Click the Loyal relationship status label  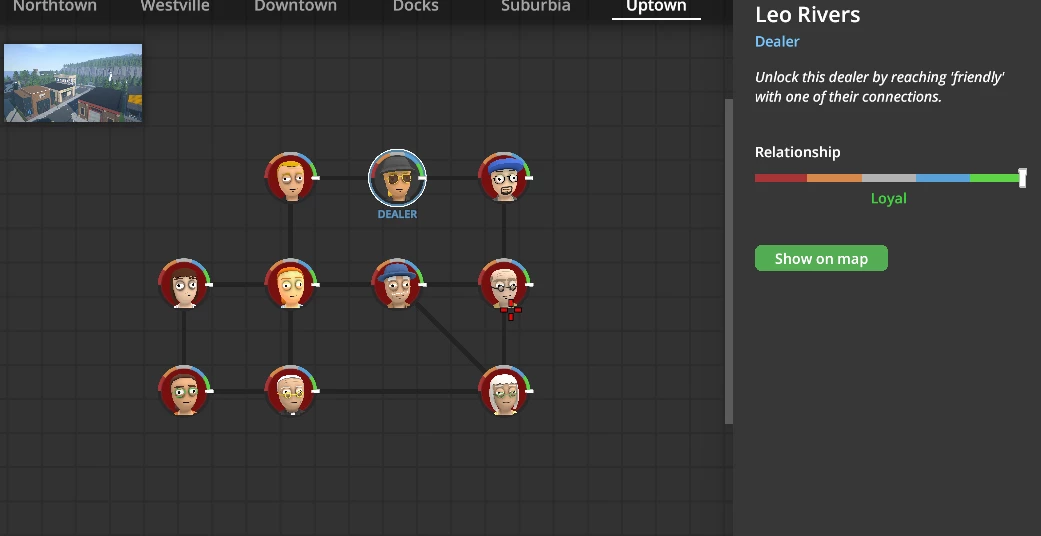tap(888, 198)
